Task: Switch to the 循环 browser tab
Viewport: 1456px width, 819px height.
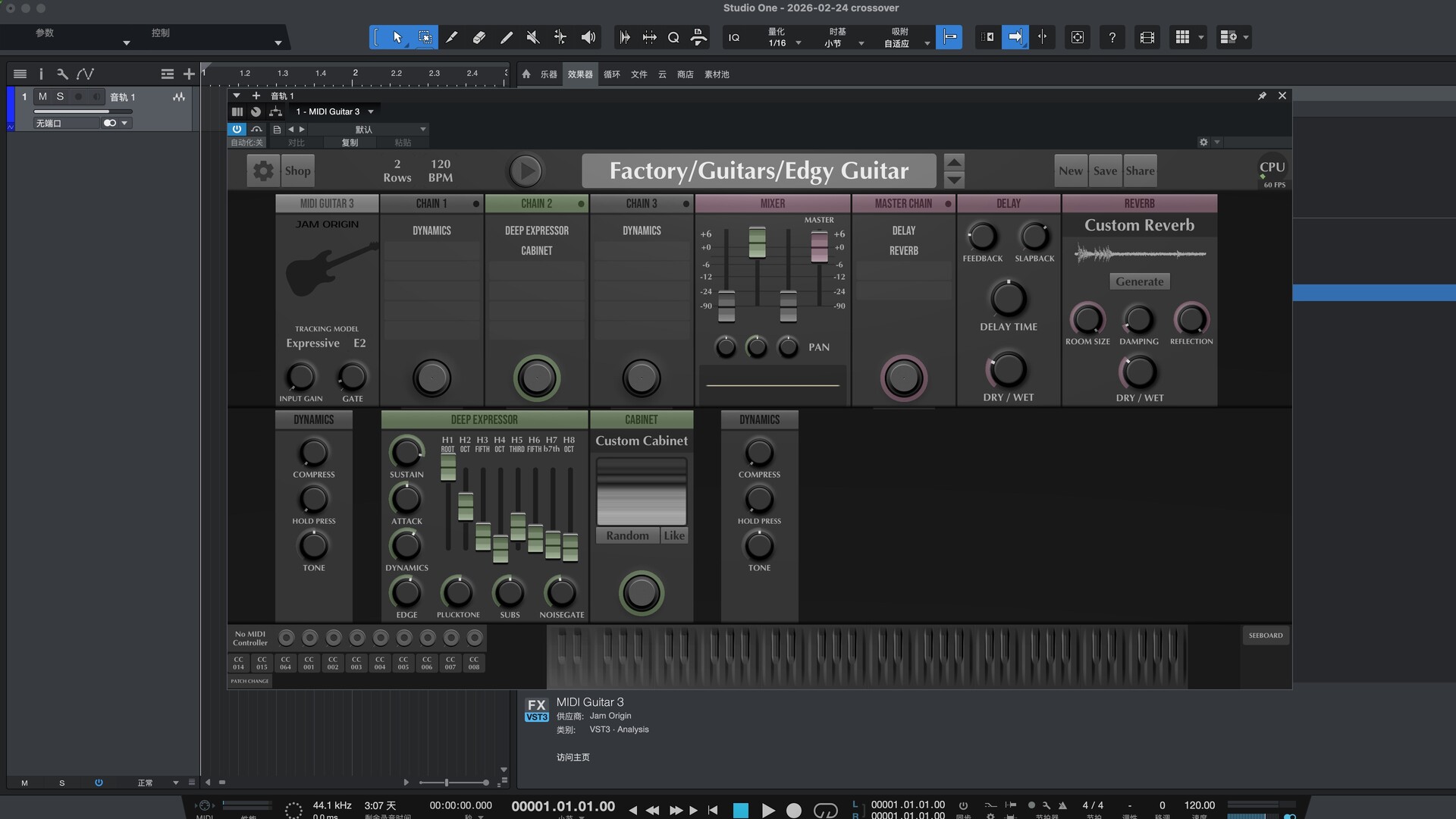Action: click(x=612, y=74)
